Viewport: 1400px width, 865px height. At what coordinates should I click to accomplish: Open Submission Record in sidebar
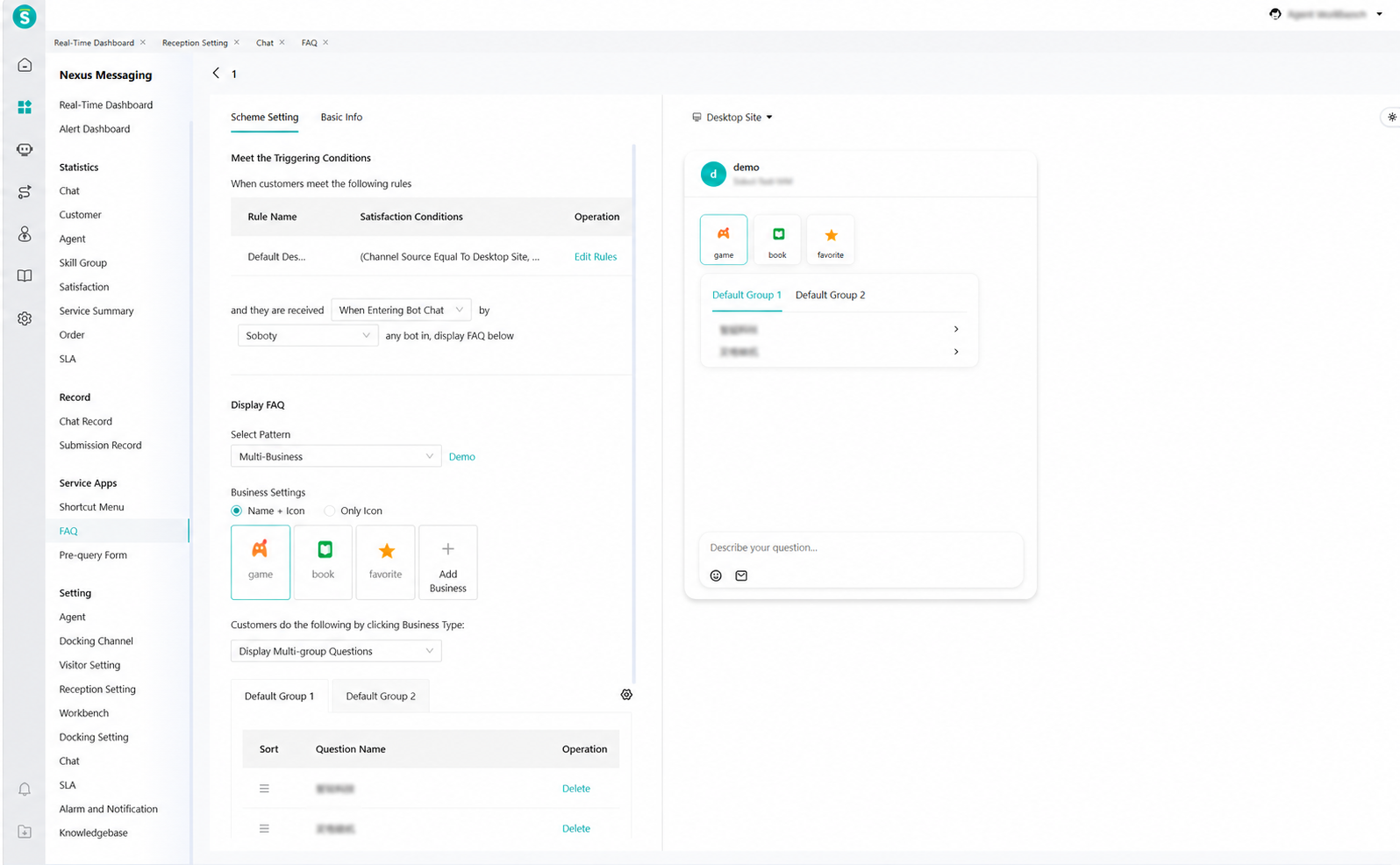pyautogui.click(x=100, y=446)
